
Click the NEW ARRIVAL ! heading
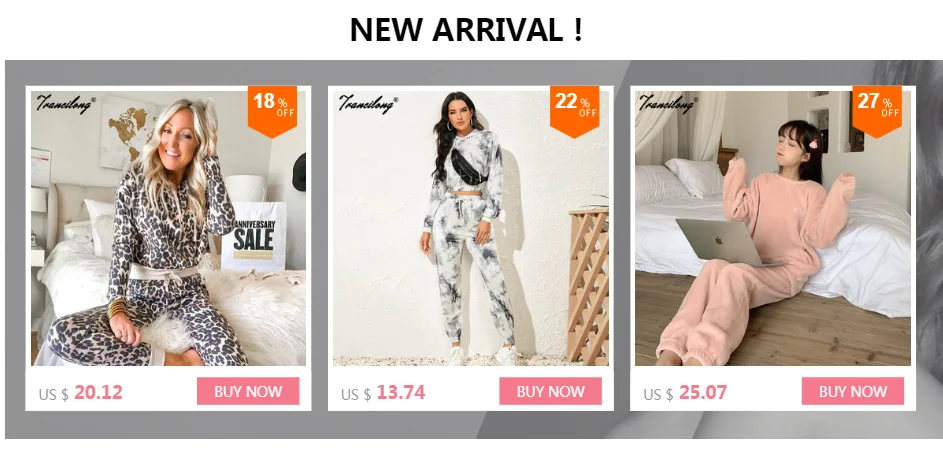pos(466,29)
